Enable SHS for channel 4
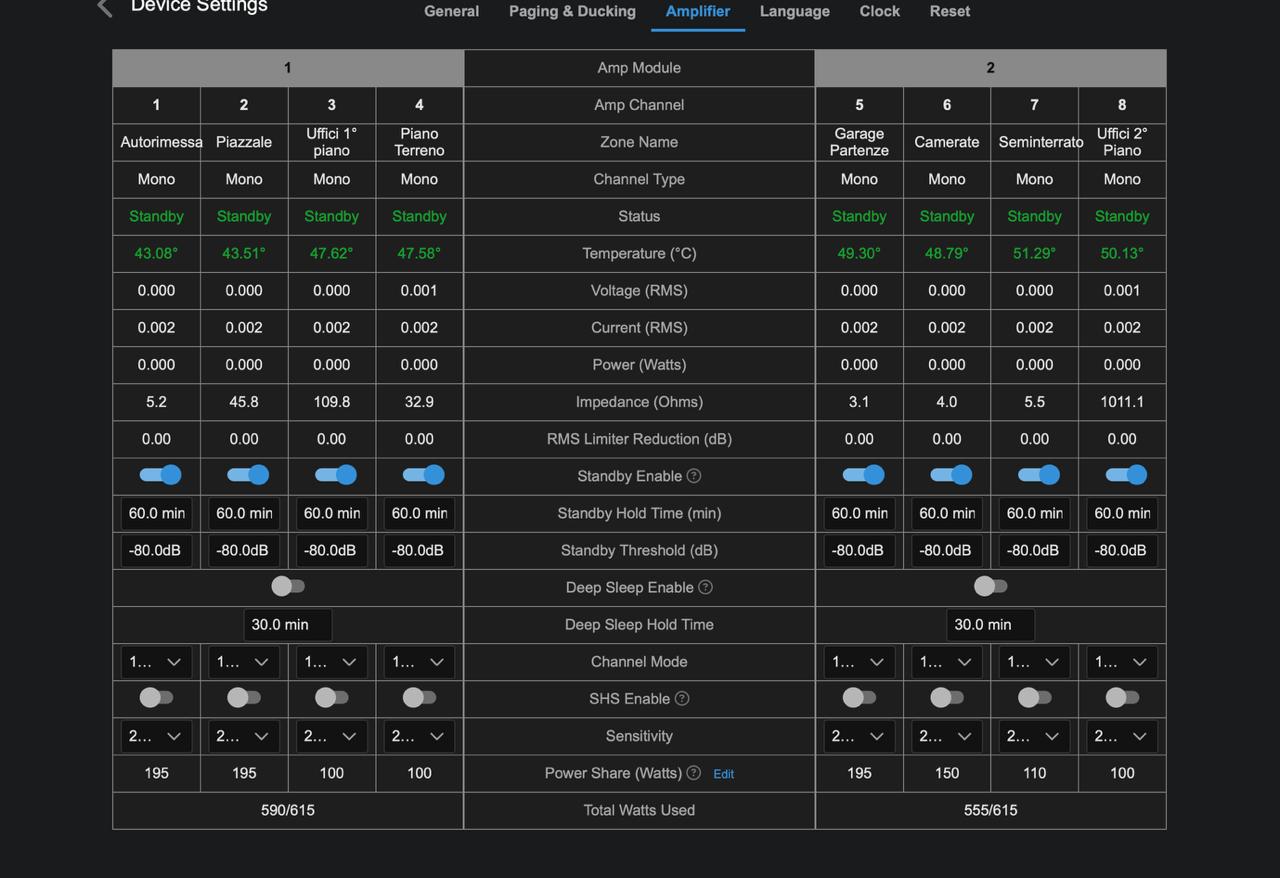This screenshot has width=1280, height=878. click(419, 697)
